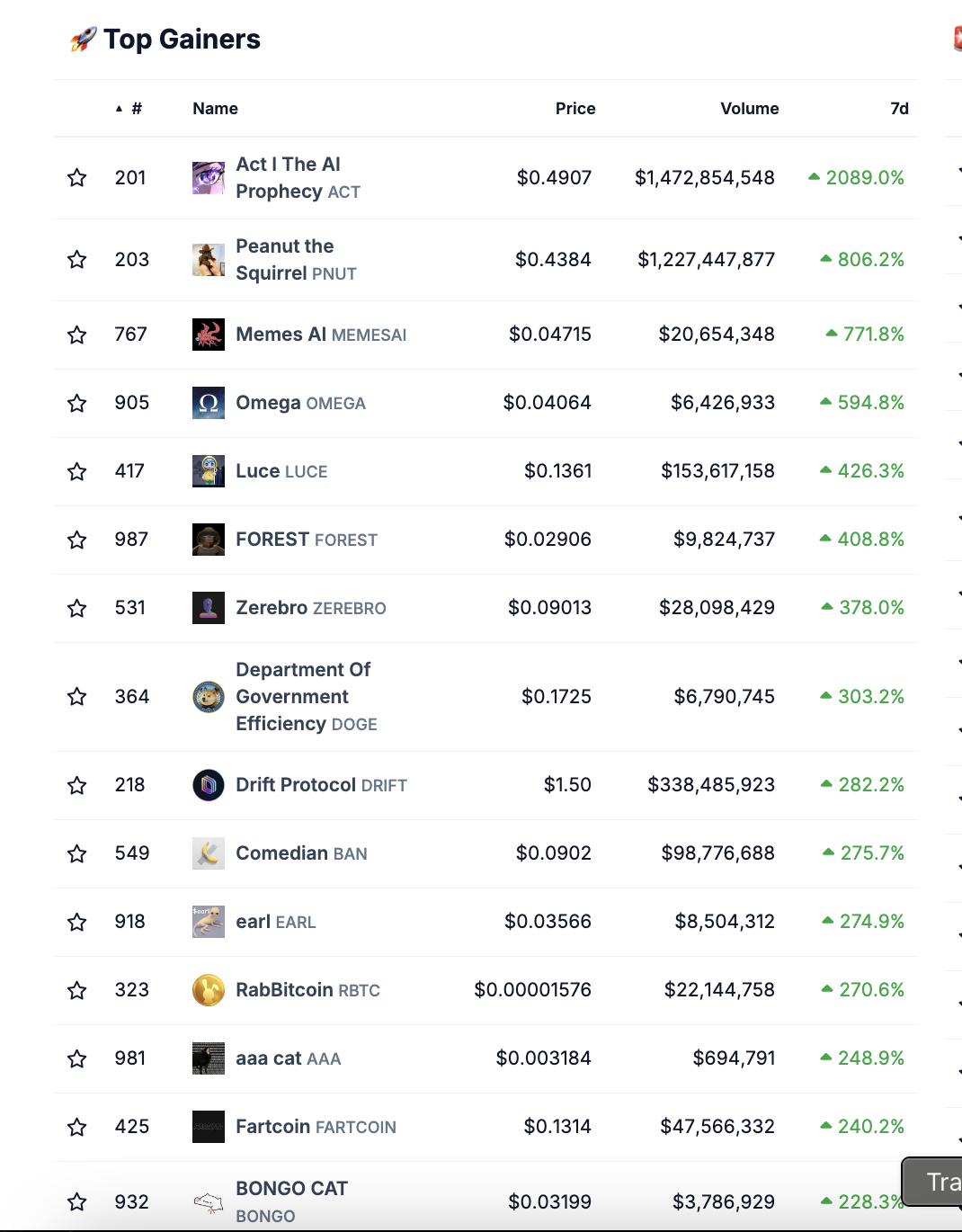Click the Act I The AI Prophecy coin icon
962x1232 pixels.
click(209, 178)
